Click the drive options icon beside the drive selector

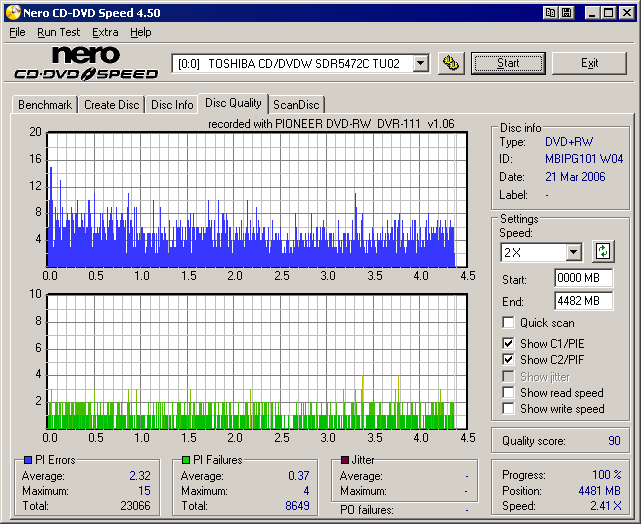(451, 63)
